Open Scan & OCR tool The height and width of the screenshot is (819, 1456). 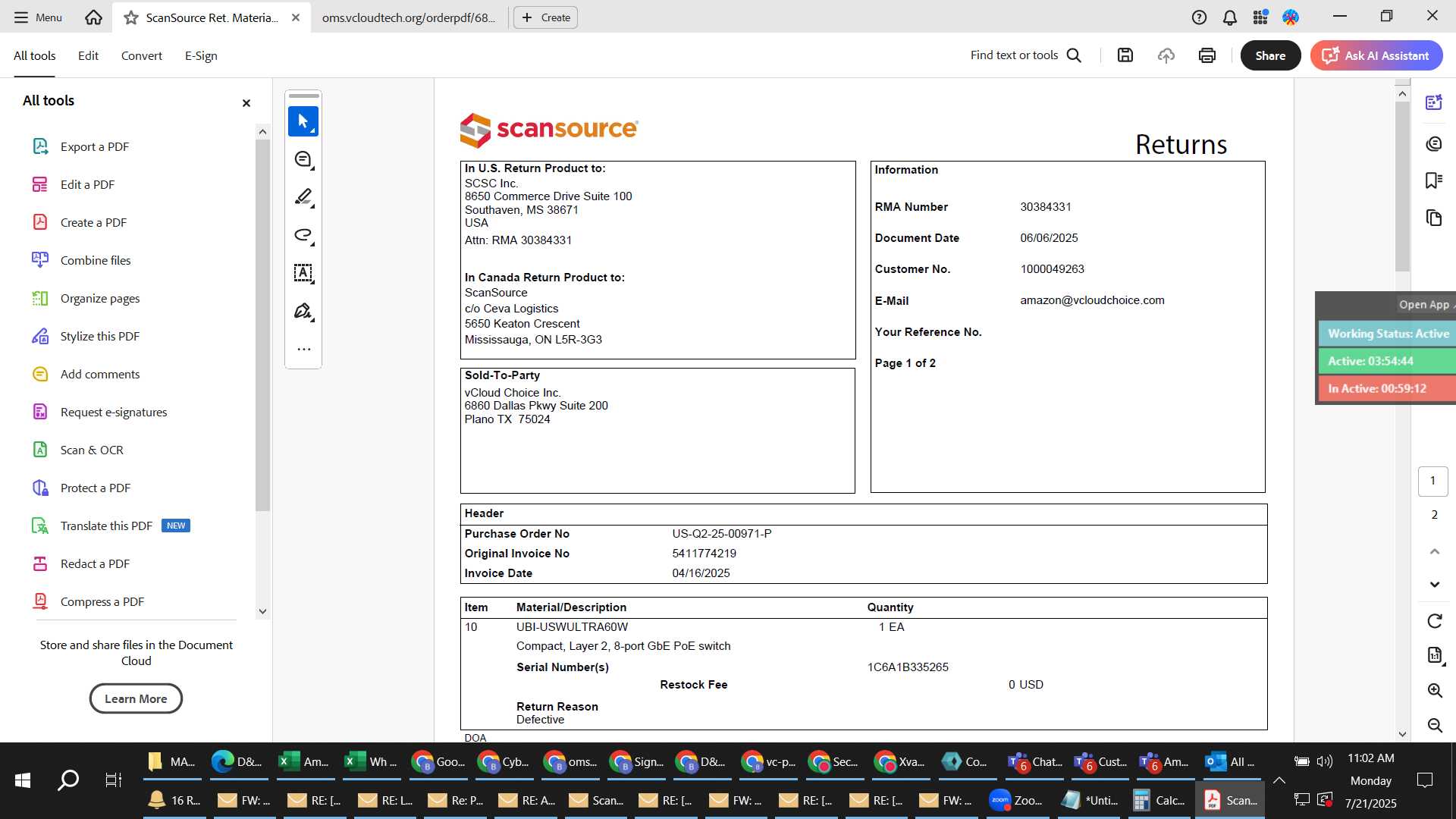[92, 450]
